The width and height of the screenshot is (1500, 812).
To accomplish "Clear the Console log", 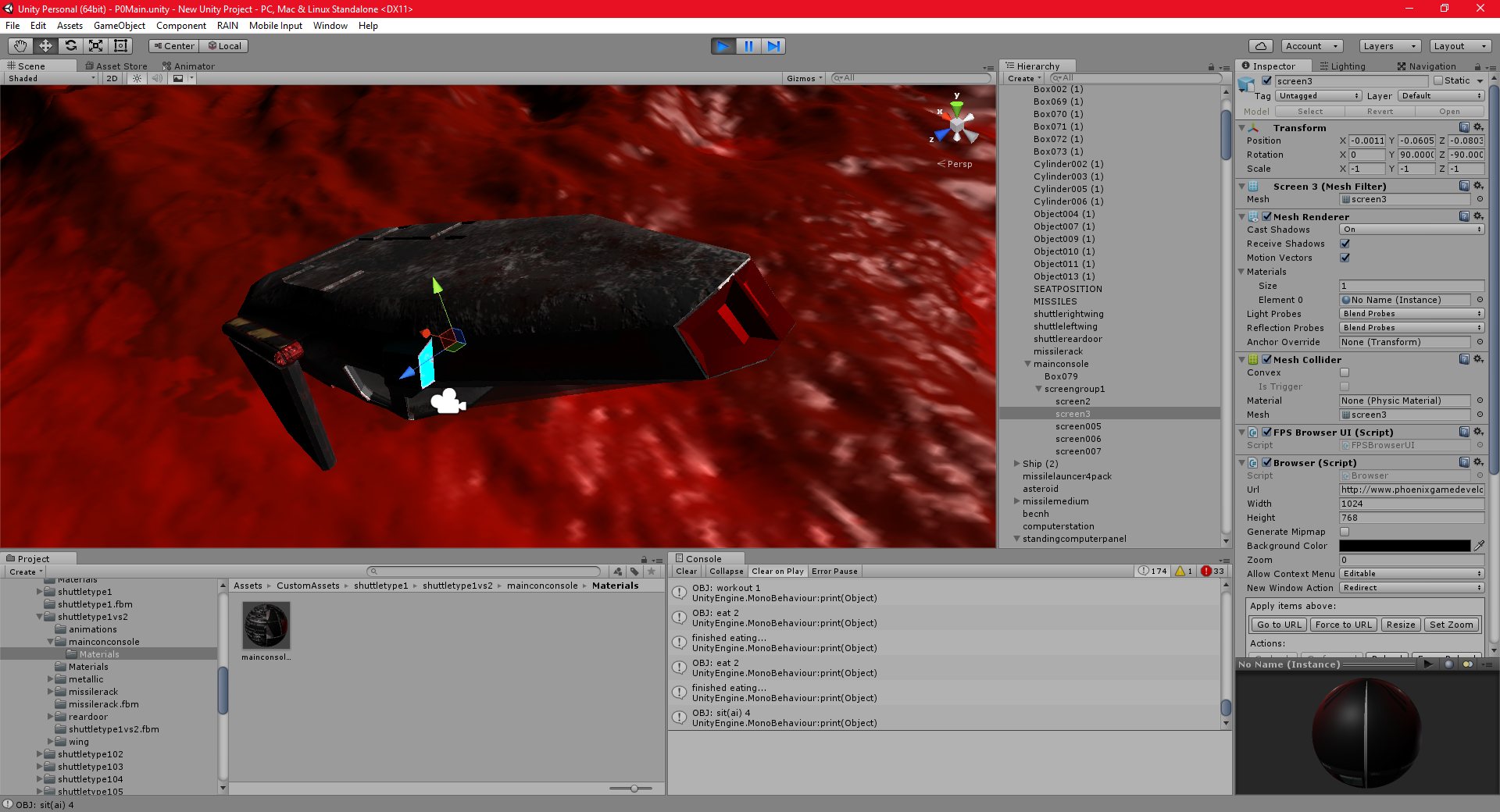I will 687,571.
